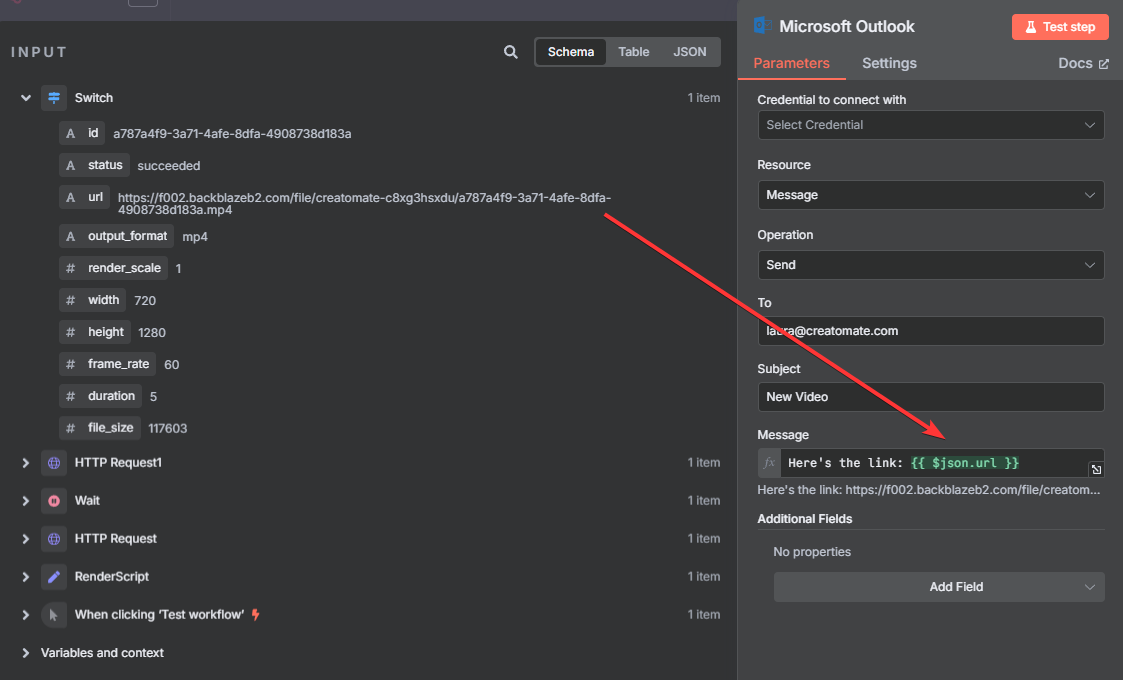Image resolution: width=1123 pixels, height=680 pixels.
Task: Switch input view to Table
Action: [633, 52]
